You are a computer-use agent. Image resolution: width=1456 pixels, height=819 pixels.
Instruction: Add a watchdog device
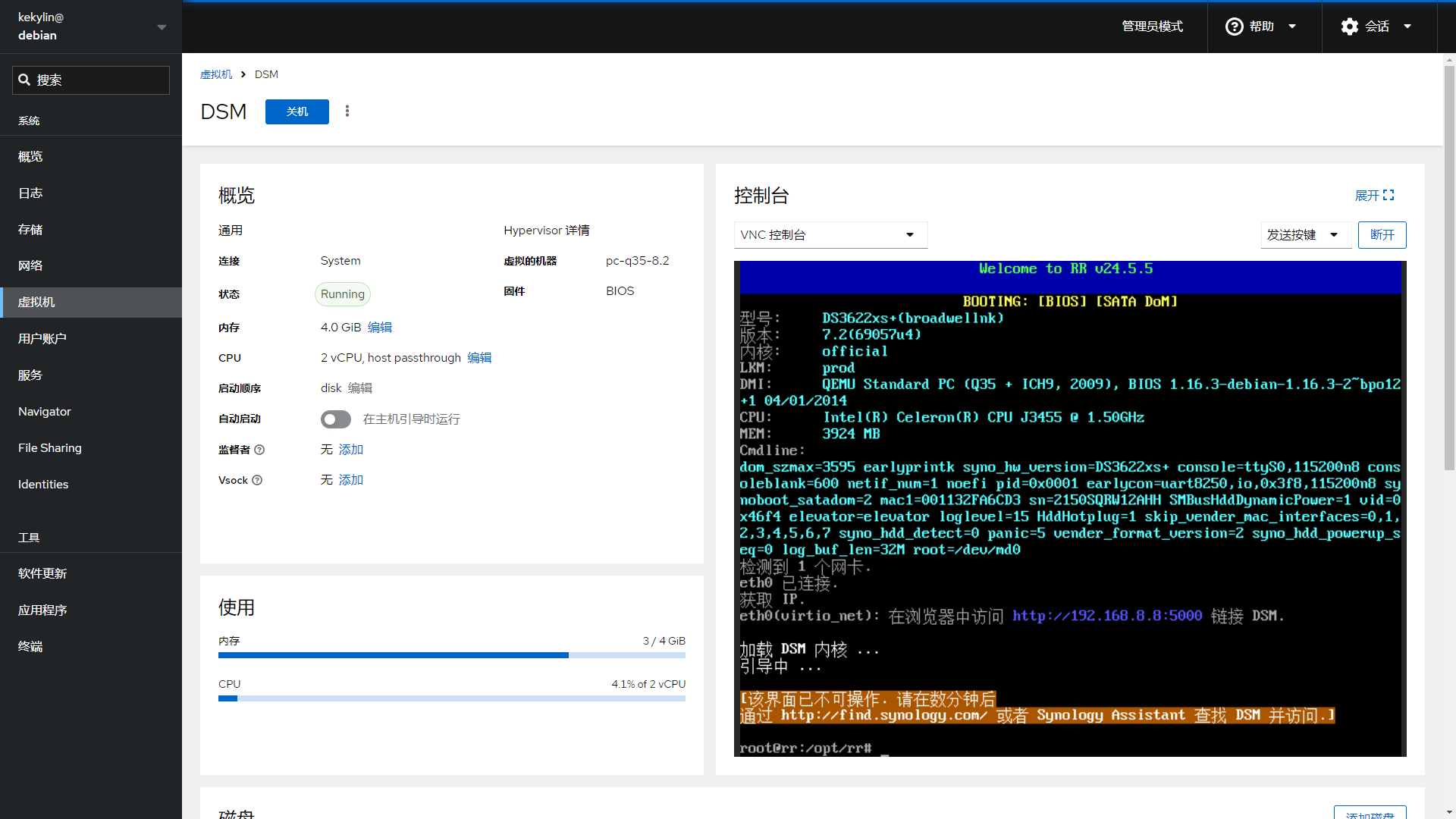point(351,450)
